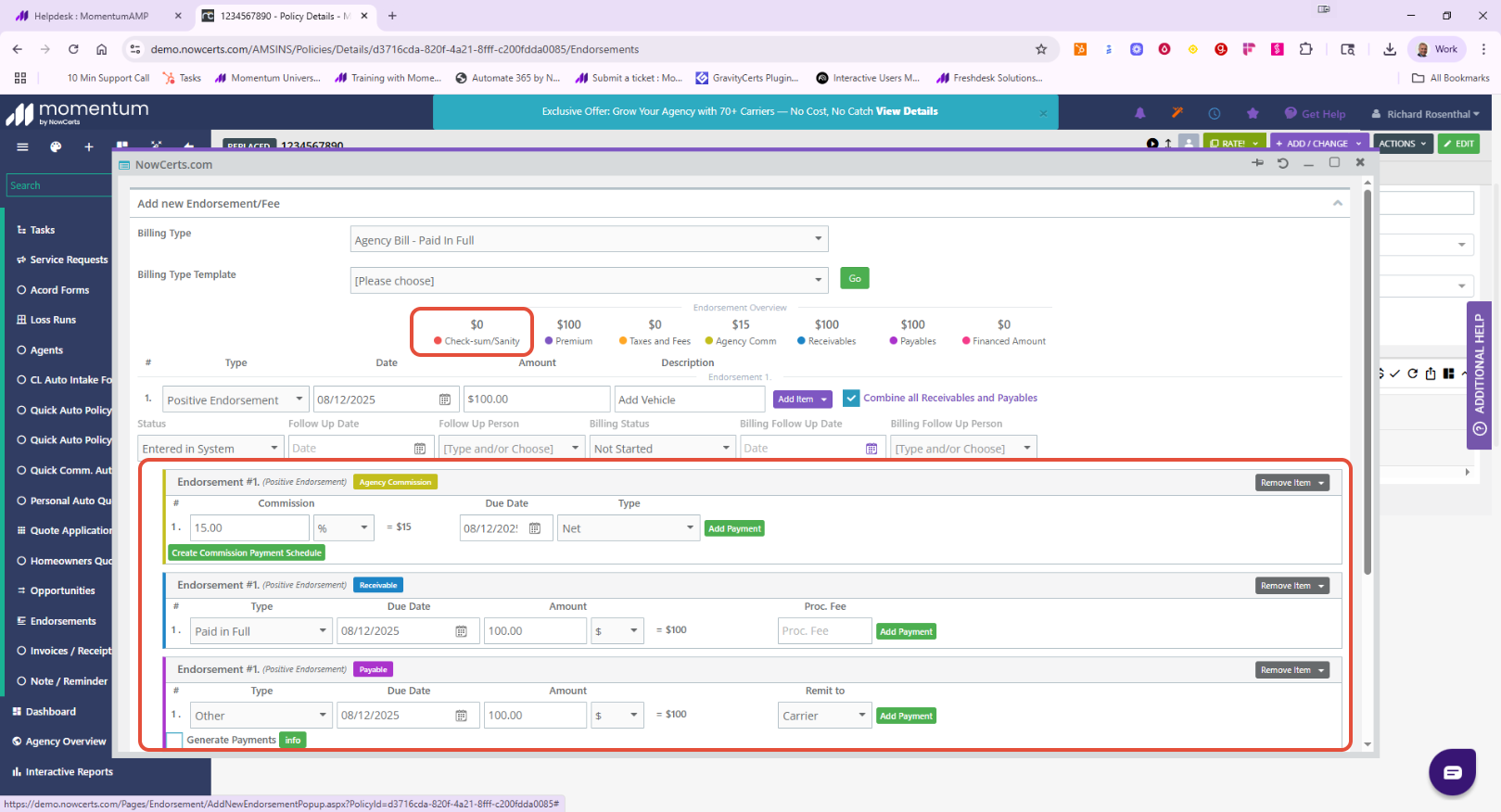Open calendar for Commission due date
This screenshot has width=1501, height=812.
[535, 528]
